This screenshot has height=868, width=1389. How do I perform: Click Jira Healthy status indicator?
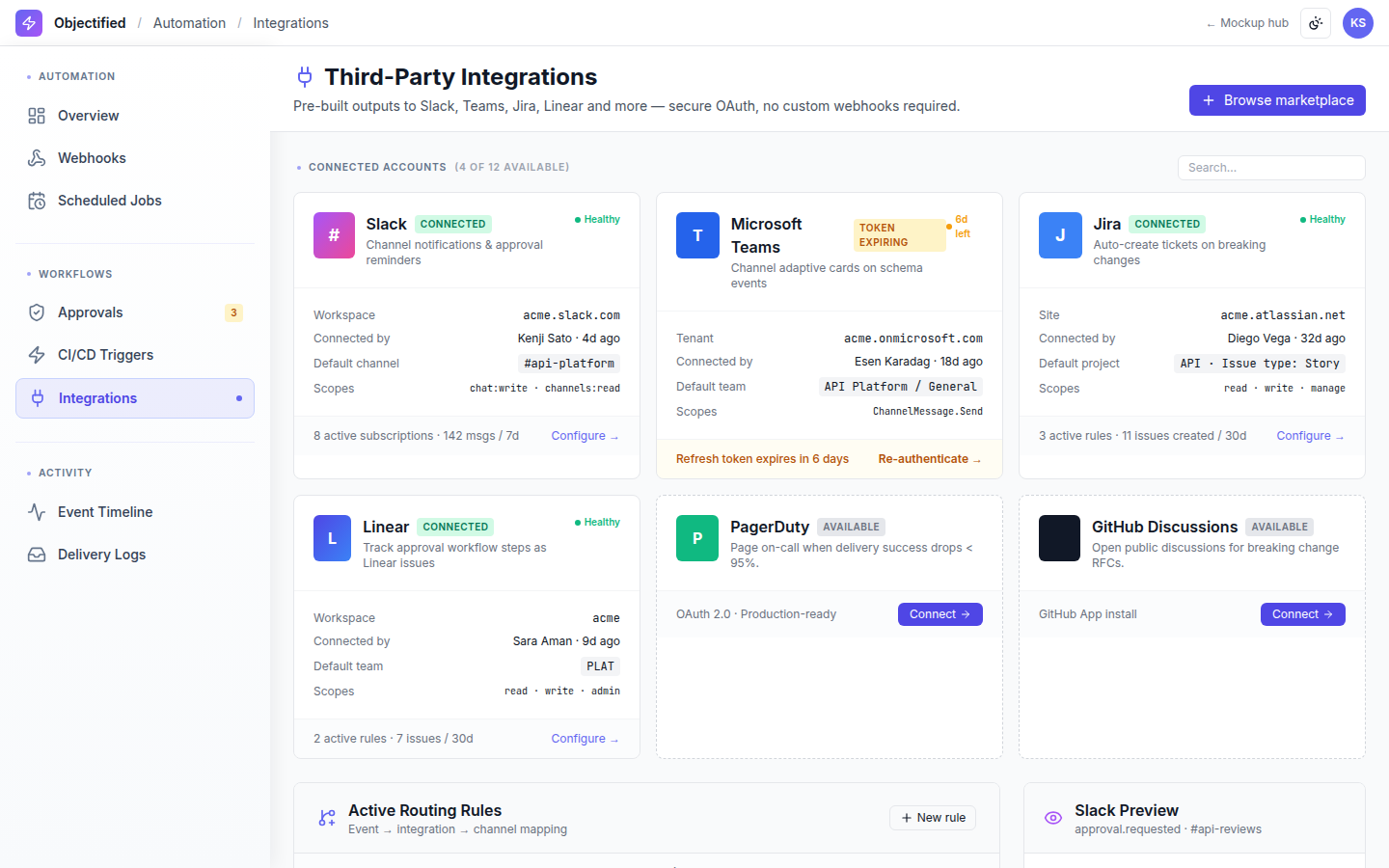tap(1322, 220)
